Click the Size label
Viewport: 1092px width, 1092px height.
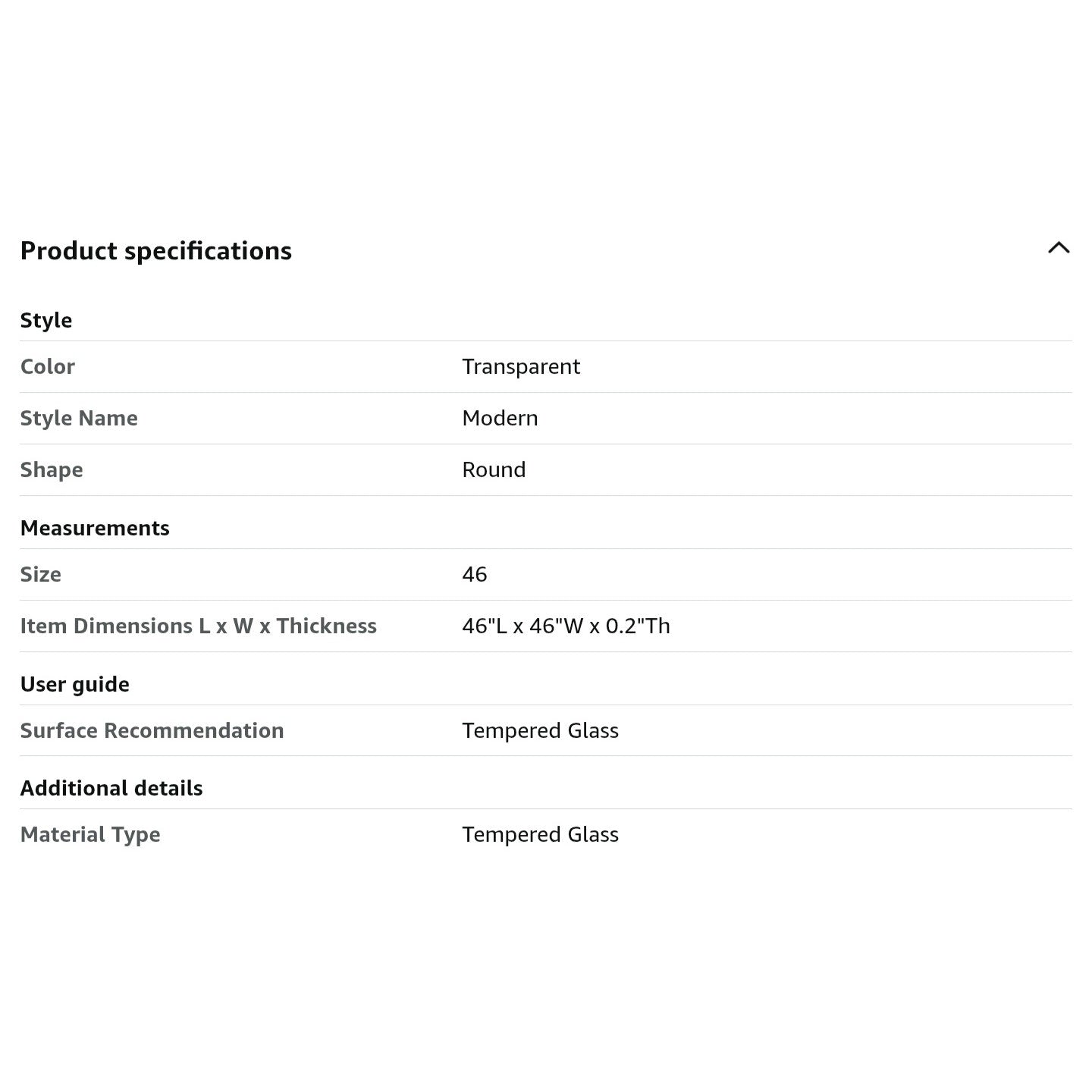41,575
